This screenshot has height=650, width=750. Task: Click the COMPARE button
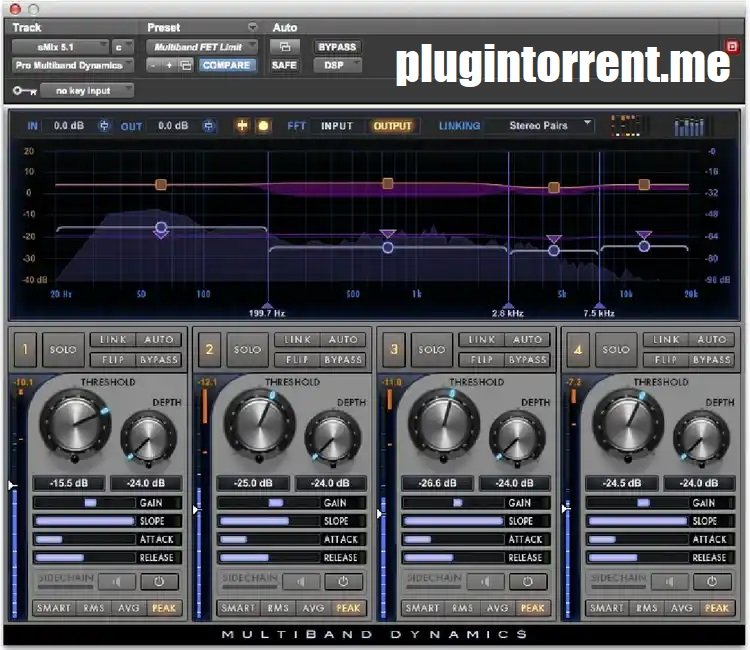pos(226,65)
